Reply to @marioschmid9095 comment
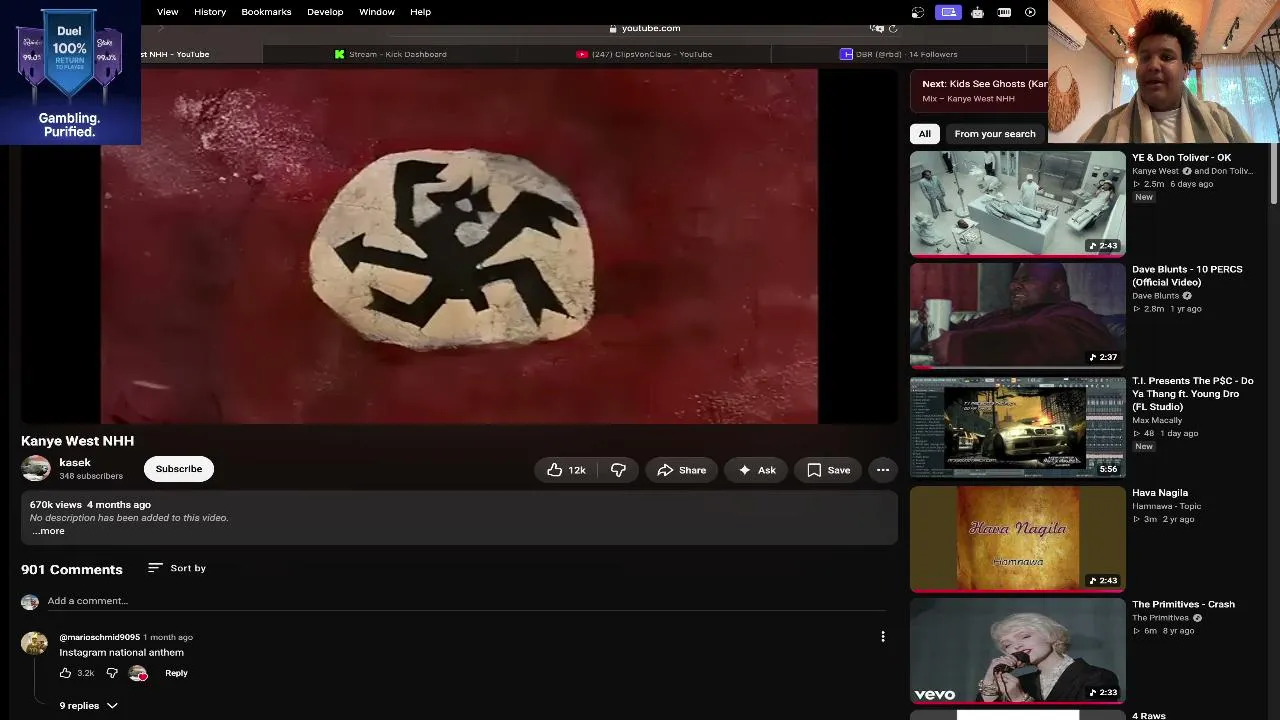 (176, 673)
